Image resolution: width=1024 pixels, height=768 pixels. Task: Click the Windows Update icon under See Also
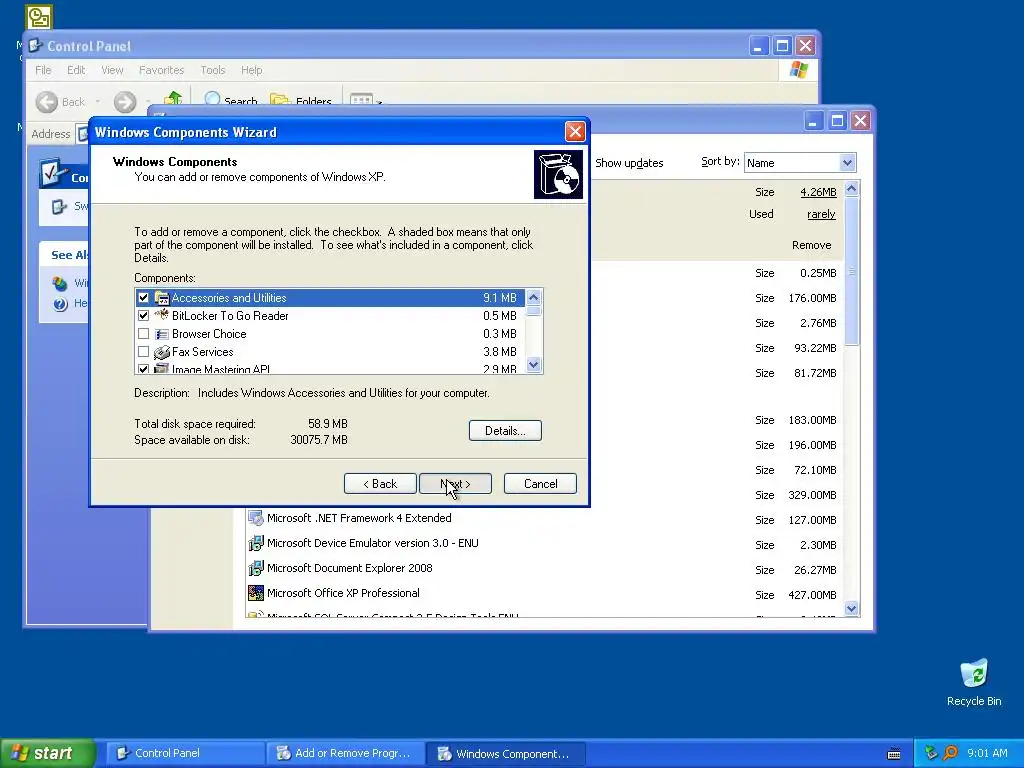click(x=60, y=283)
